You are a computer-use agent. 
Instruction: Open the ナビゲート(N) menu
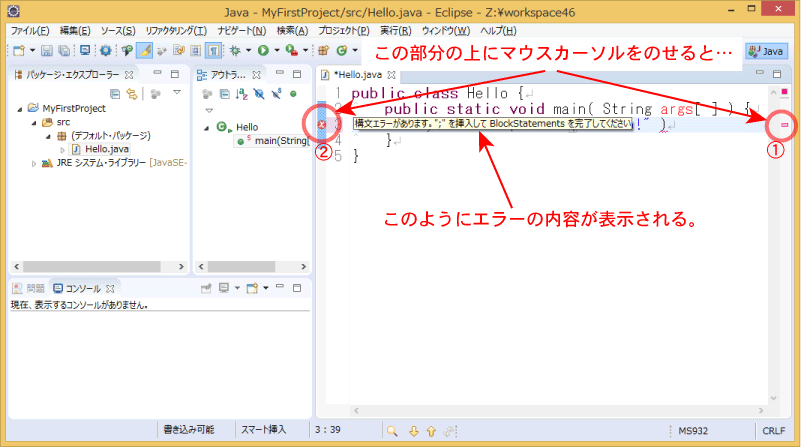[242, 31]
